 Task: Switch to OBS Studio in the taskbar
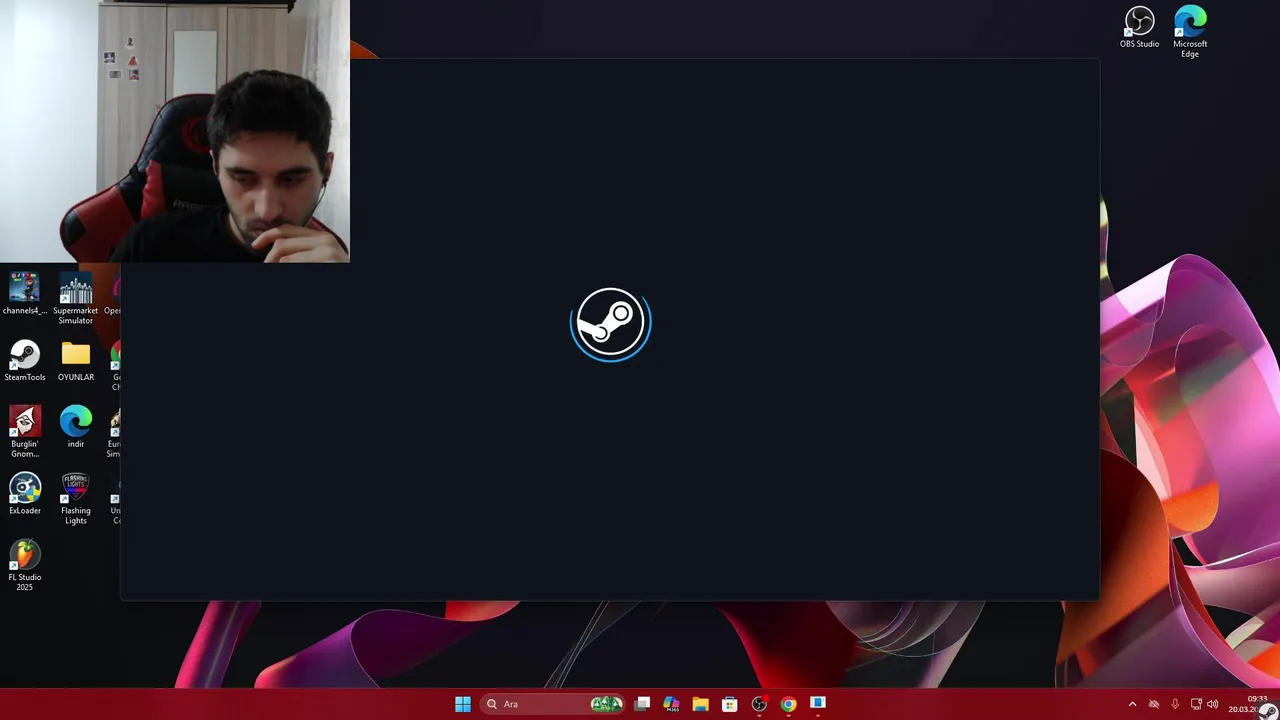(x=759, y=704)
